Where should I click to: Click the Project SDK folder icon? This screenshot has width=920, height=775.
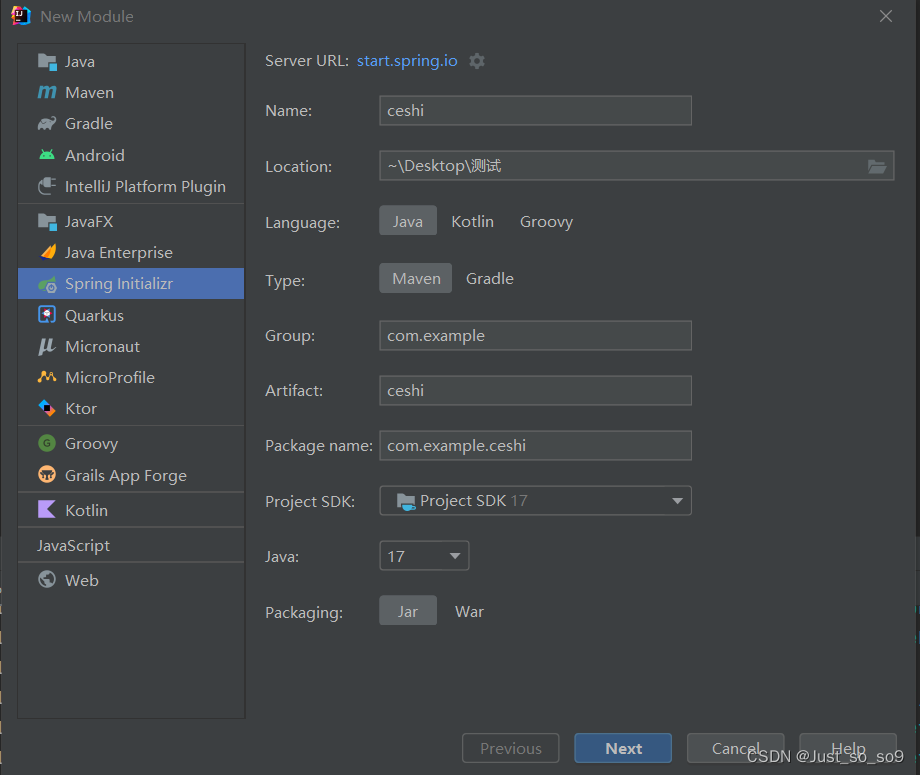click(406, 501)
